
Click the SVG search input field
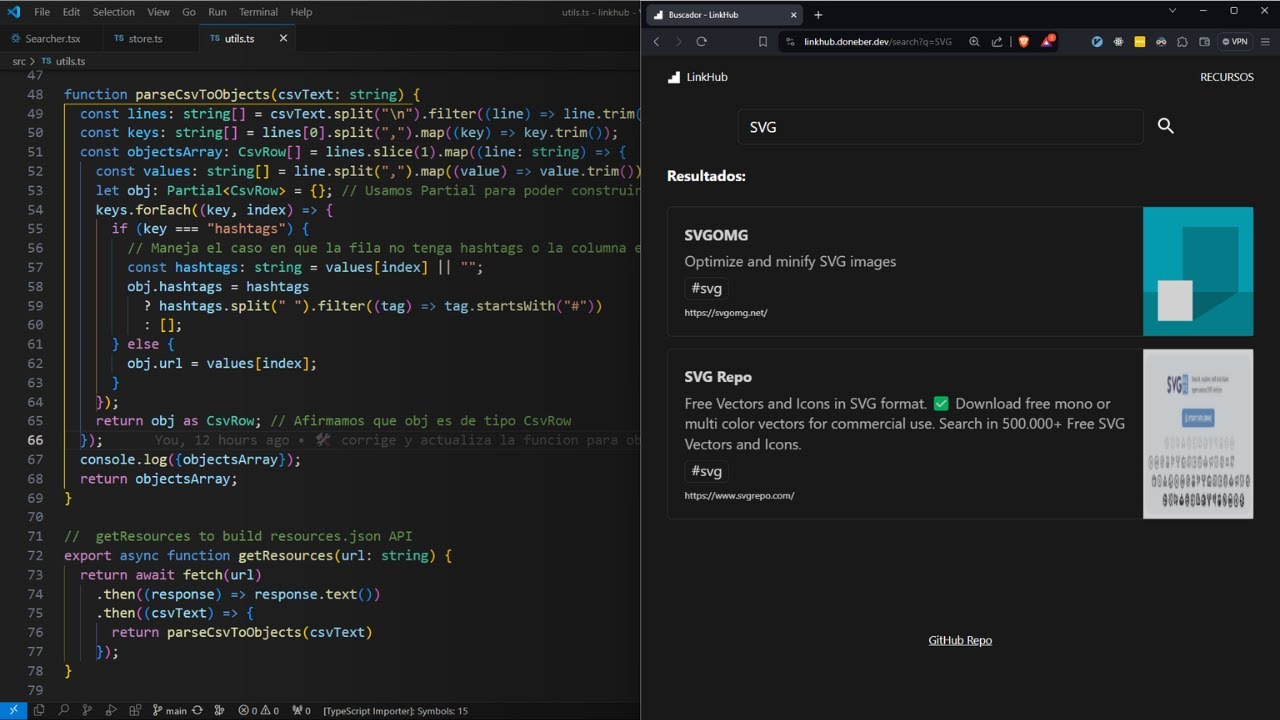click(940, 127)
